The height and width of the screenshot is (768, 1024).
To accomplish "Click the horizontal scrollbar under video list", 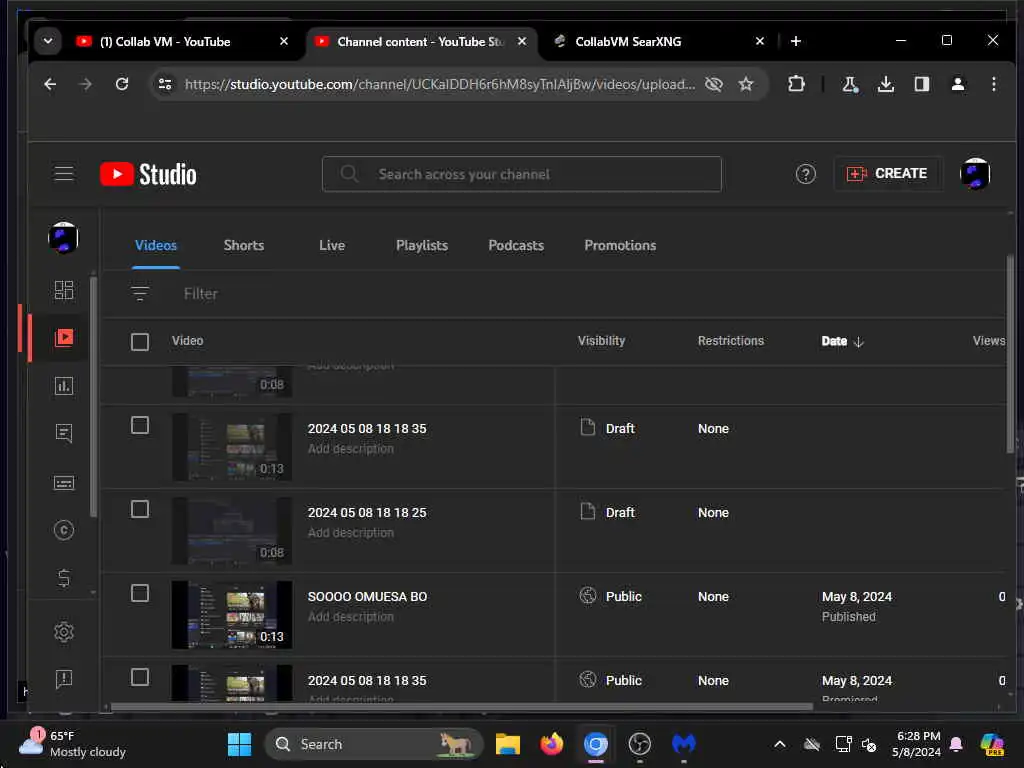I will click(461, 706).
